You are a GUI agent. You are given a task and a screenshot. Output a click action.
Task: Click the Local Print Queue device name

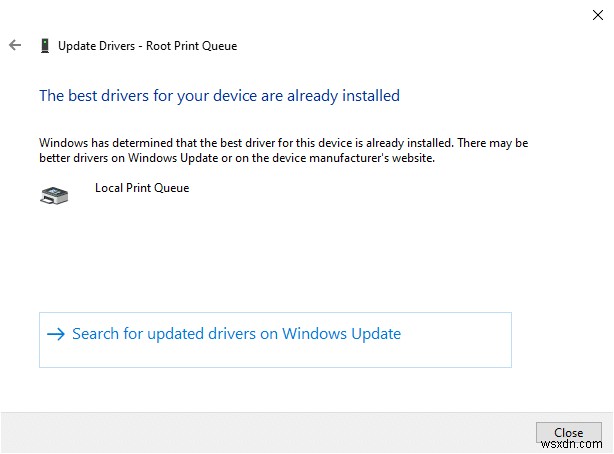[141, 188]
